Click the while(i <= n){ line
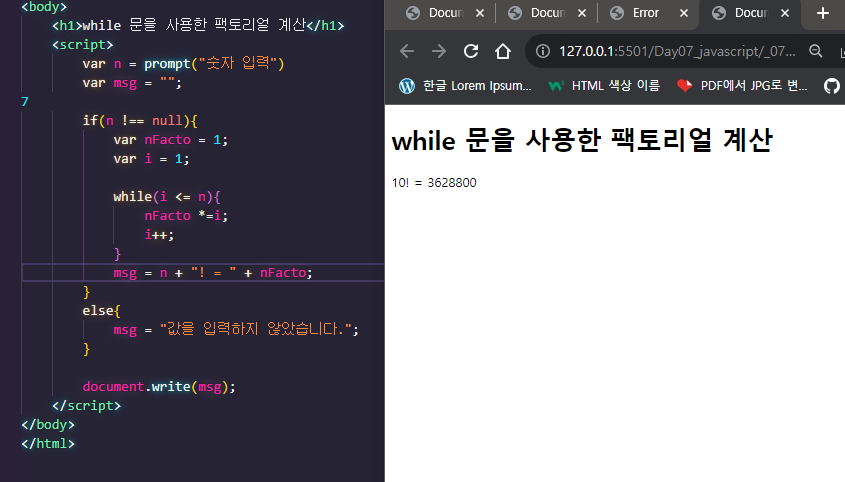 [x=167, y=197]
